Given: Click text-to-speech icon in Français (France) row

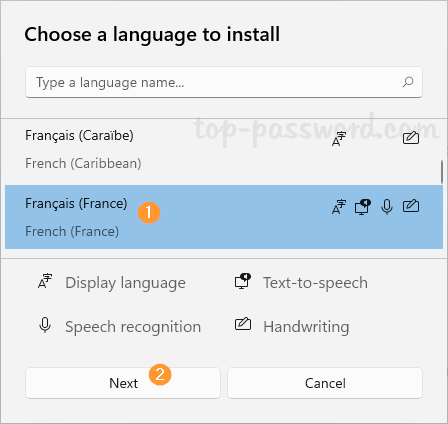Looking at the screenshot, I should coord(363,207).
